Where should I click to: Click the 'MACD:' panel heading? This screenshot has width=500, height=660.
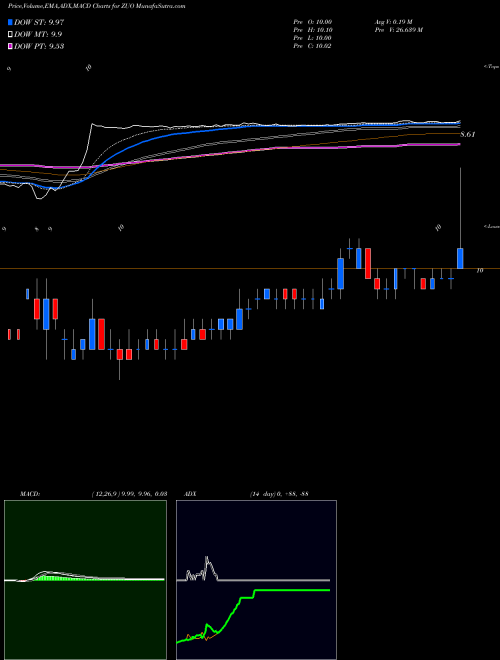coord(30,494)
